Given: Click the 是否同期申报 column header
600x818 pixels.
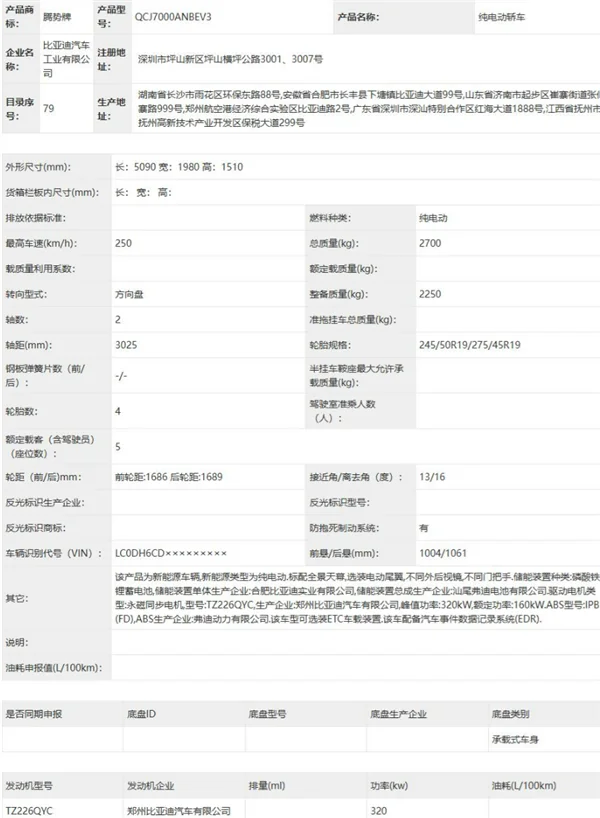Looking at the screenshot, I should [x=33, y=714].
